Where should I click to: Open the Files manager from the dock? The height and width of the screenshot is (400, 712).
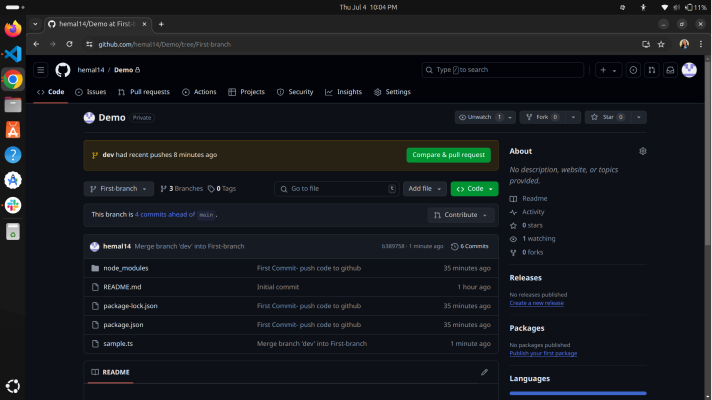pyautogui.click(x=13, y=104)
